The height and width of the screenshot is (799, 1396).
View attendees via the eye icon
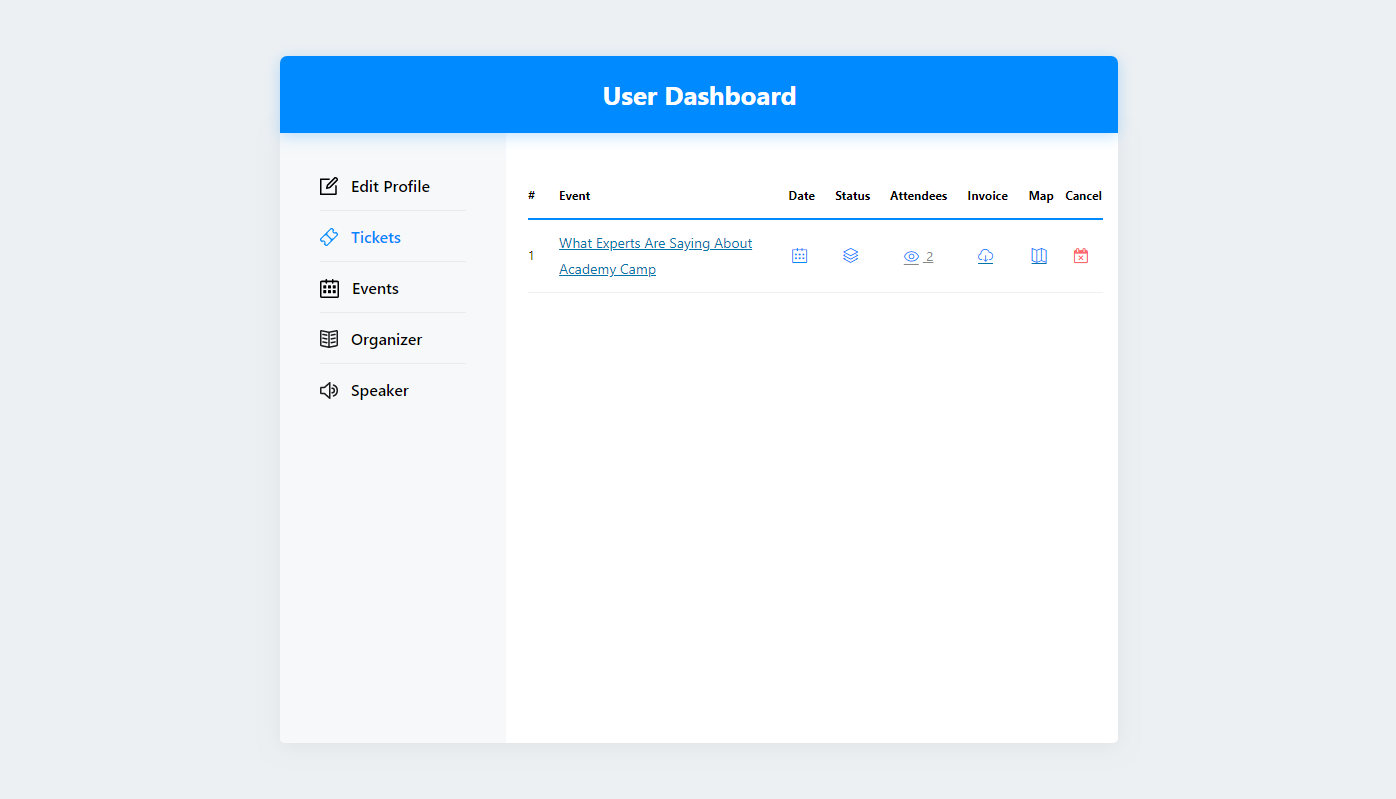point(911,257)
